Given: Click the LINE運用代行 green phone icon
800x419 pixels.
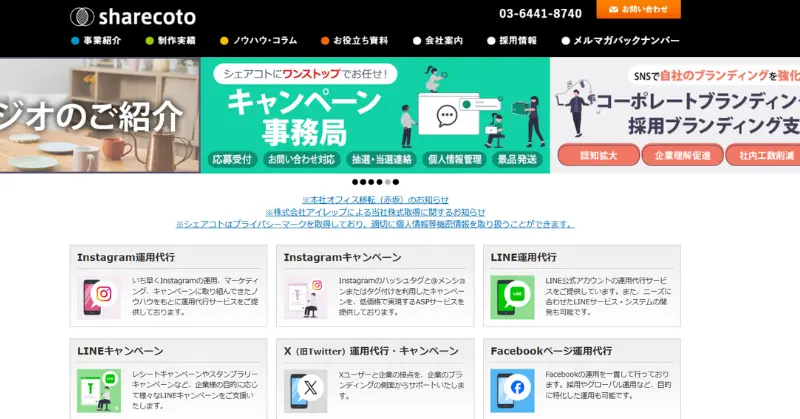Looking at the screenshot, I should click(x=512, y=298).
